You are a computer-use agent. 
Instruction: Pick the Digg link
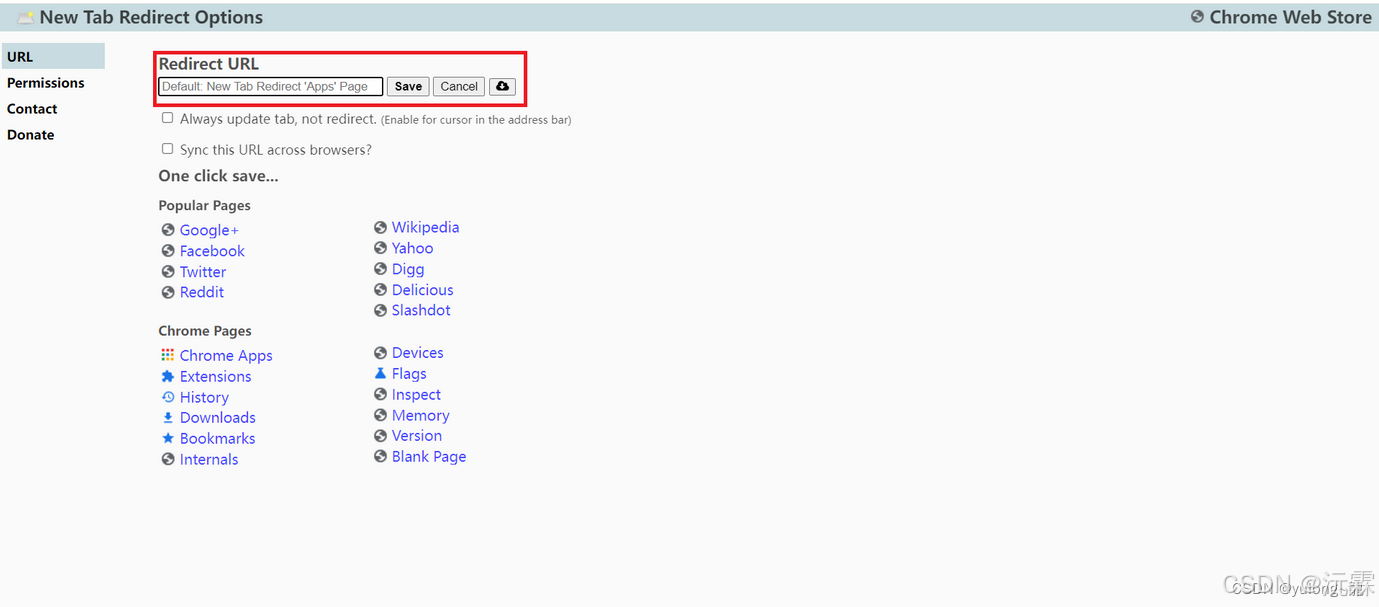tap(408, 269)
